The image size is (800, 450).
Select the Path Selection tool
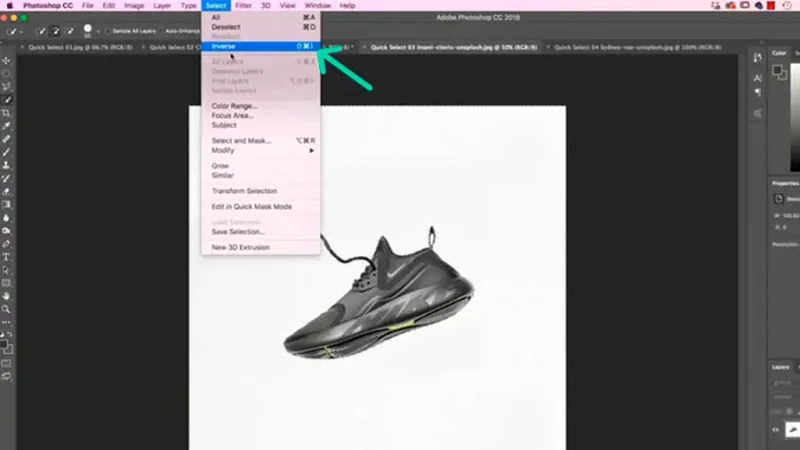(6, 270)
